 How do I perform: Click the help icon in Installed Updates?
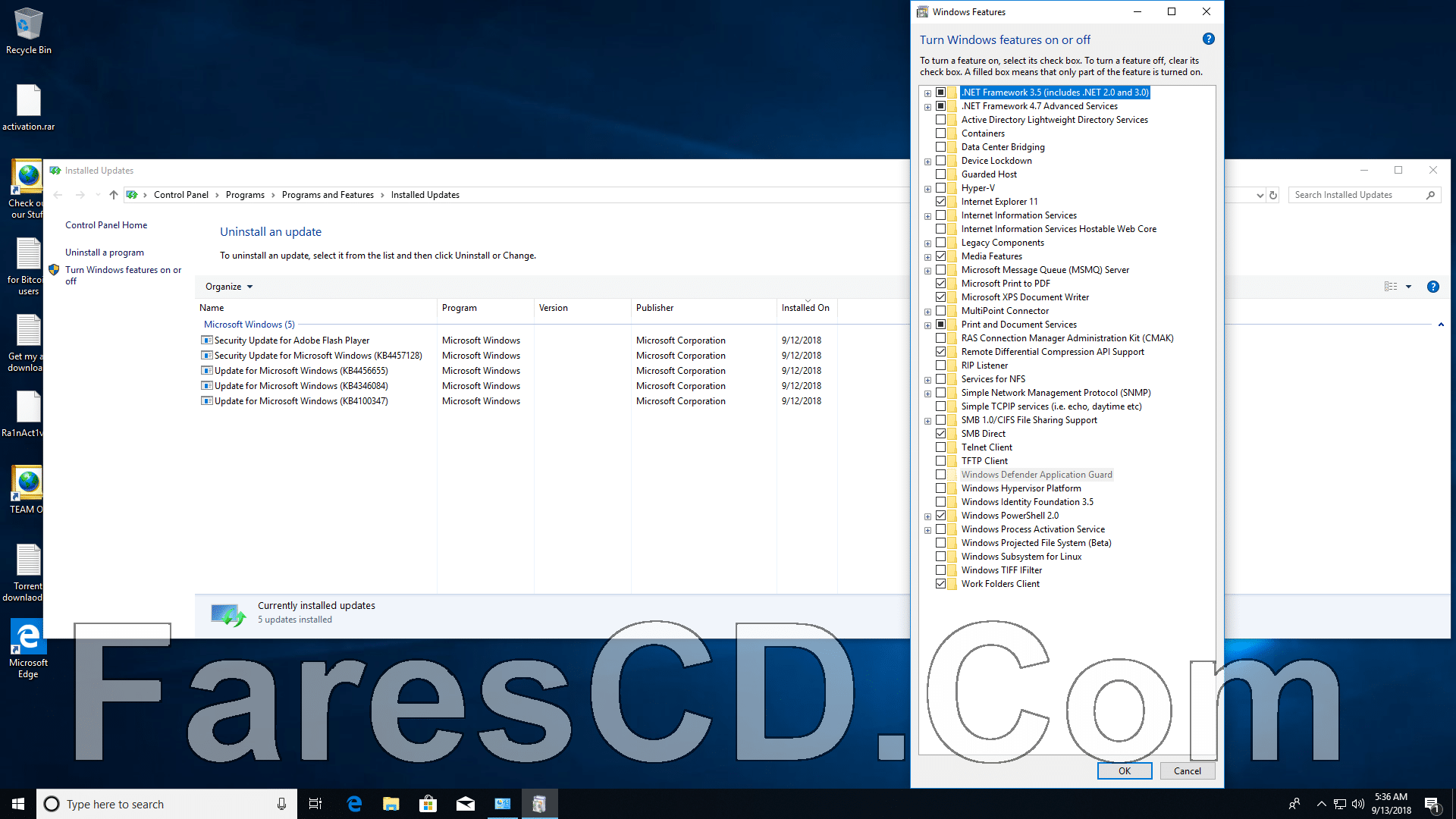(x=1432, y=287)
